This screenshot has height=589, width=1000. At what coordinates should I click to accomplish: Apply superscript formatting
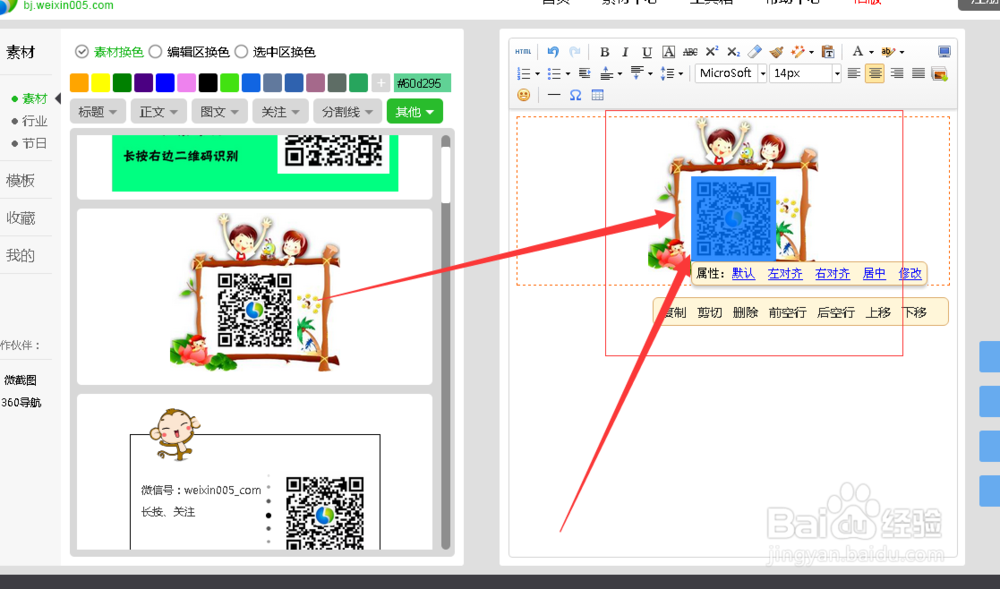(712, 52)
